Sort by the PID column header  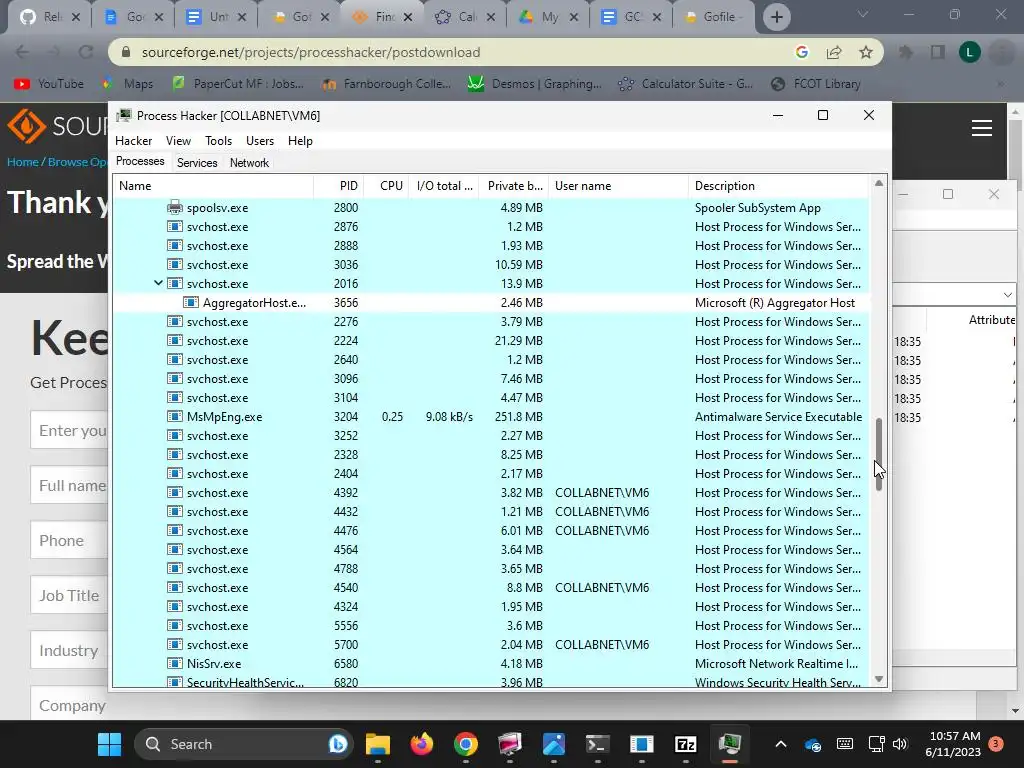tap(338, 185)
